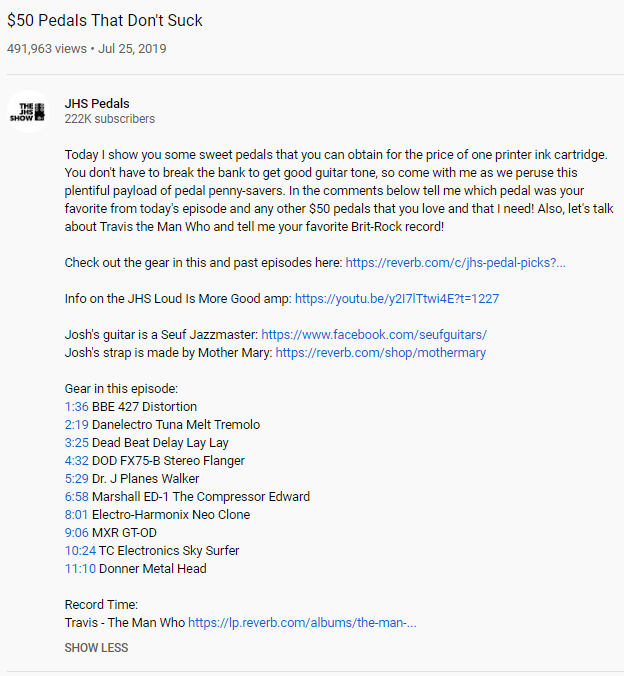Go to 4:32 DOD FX75-B Flanger timestamp

[x=76, y=461]
